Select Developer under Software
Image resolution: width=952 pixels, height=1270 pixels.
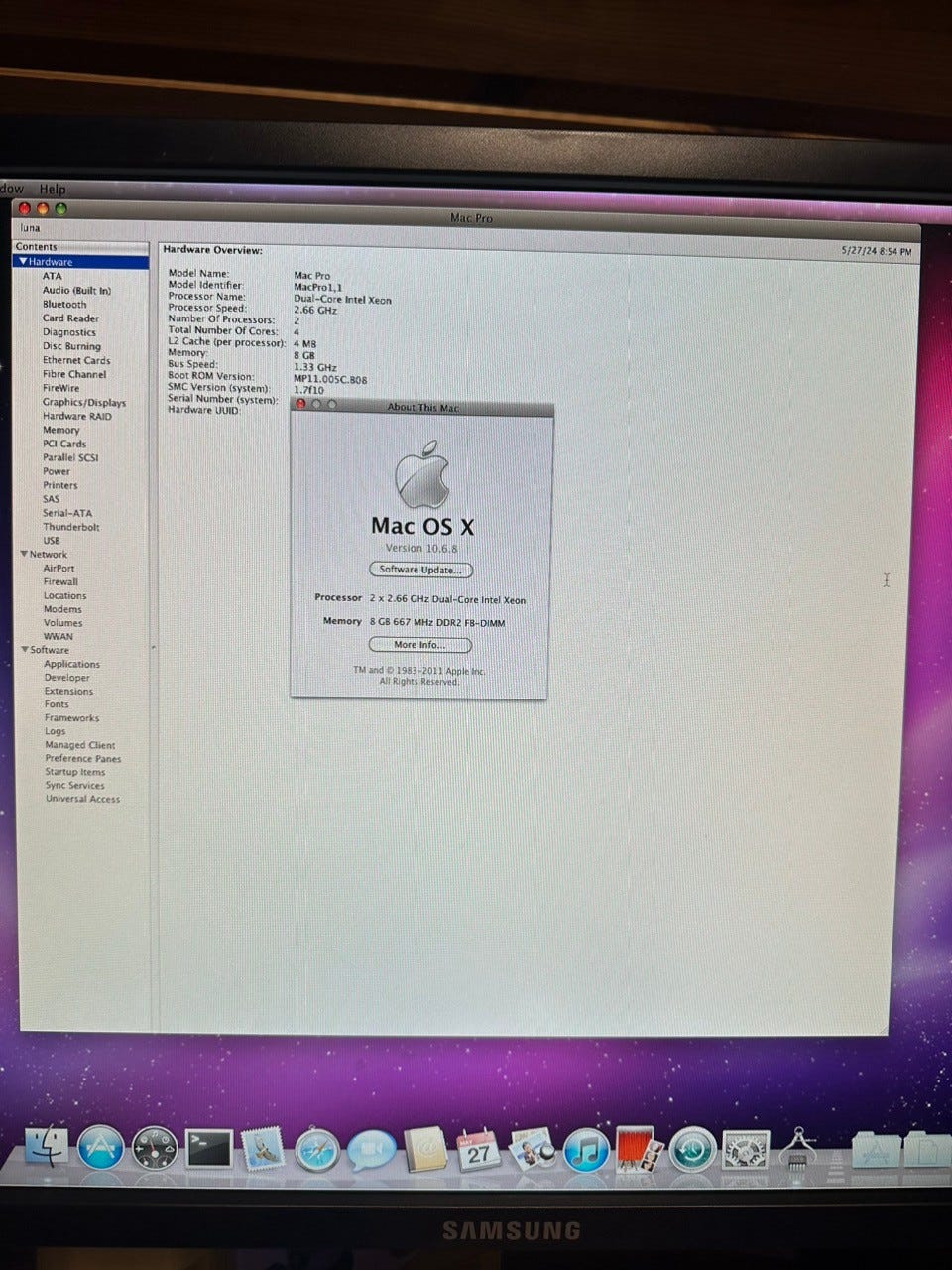[67, 678]
